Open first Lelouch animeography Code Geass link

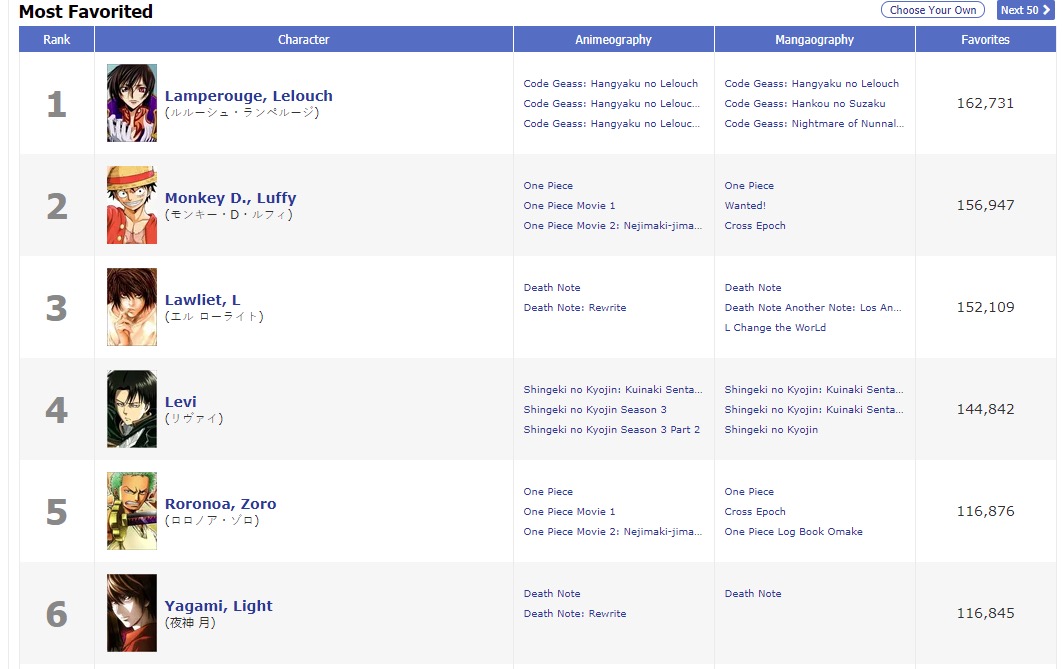point(610,83)
